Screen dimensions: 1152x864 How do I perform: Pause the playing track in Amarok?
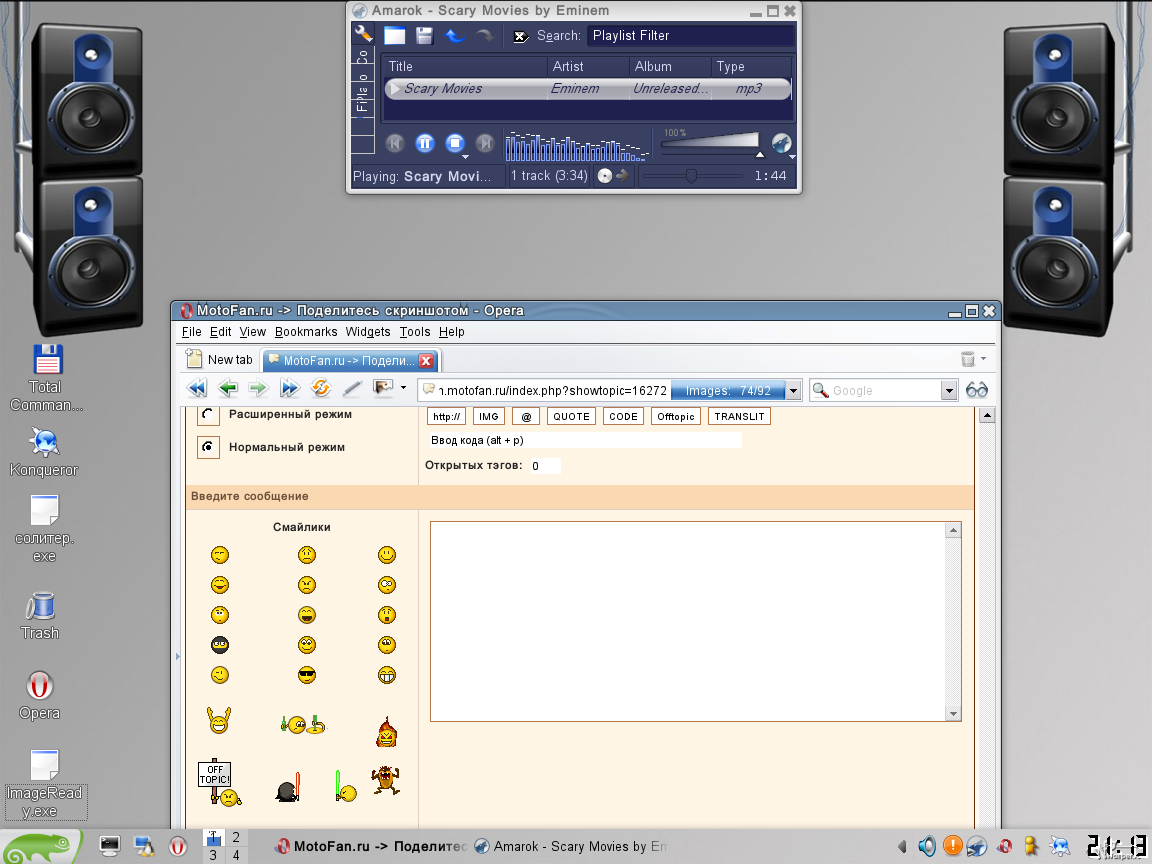coord(425,143)
